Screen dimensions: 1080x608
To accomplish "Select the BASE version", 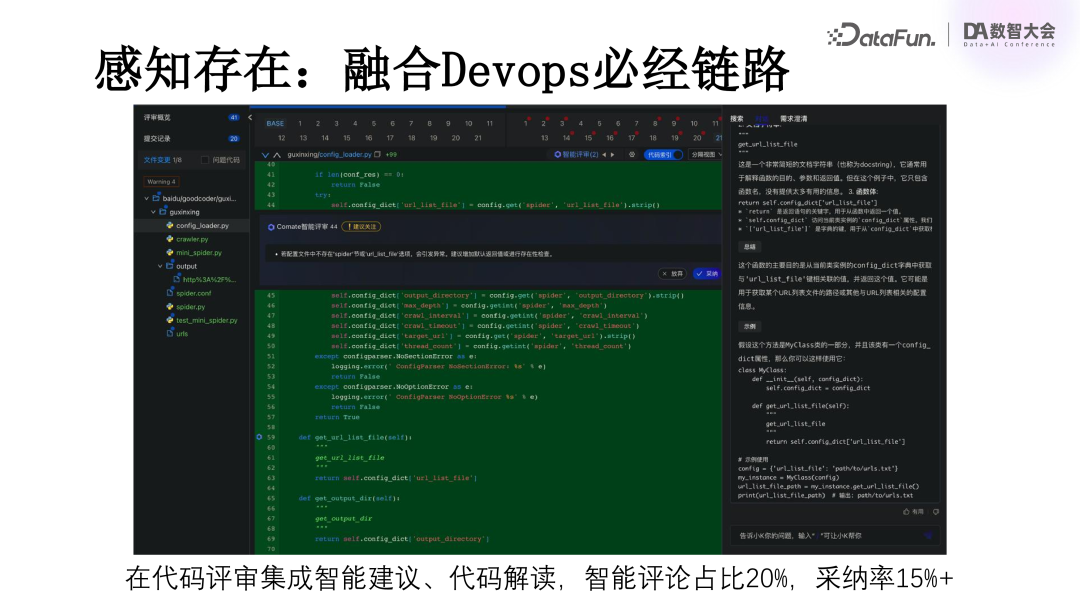I will click(x=275, y=123).
